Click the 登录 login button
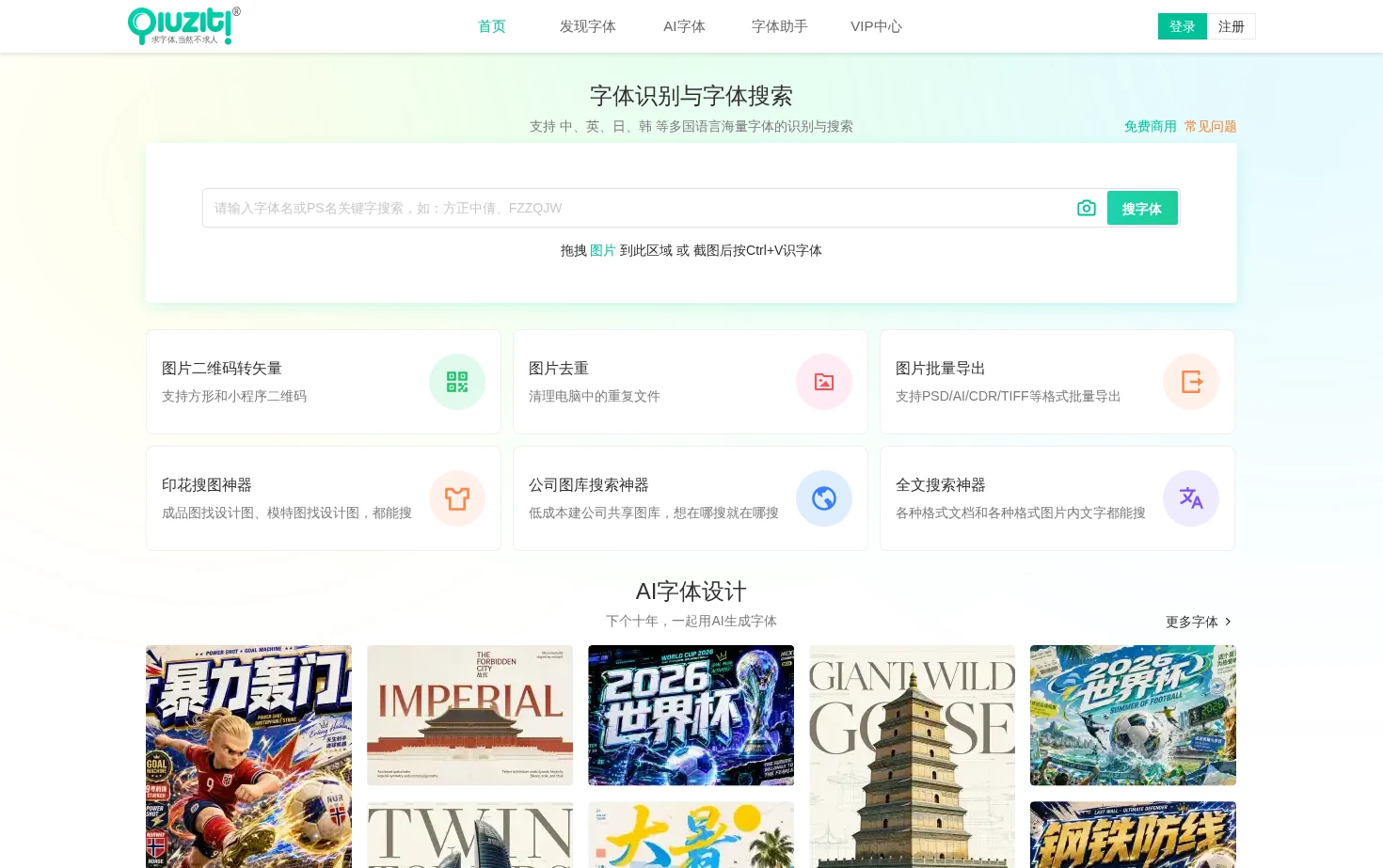Image resolution: width=1383 pixels, height=868 pixels. (x=1183, y=26)
